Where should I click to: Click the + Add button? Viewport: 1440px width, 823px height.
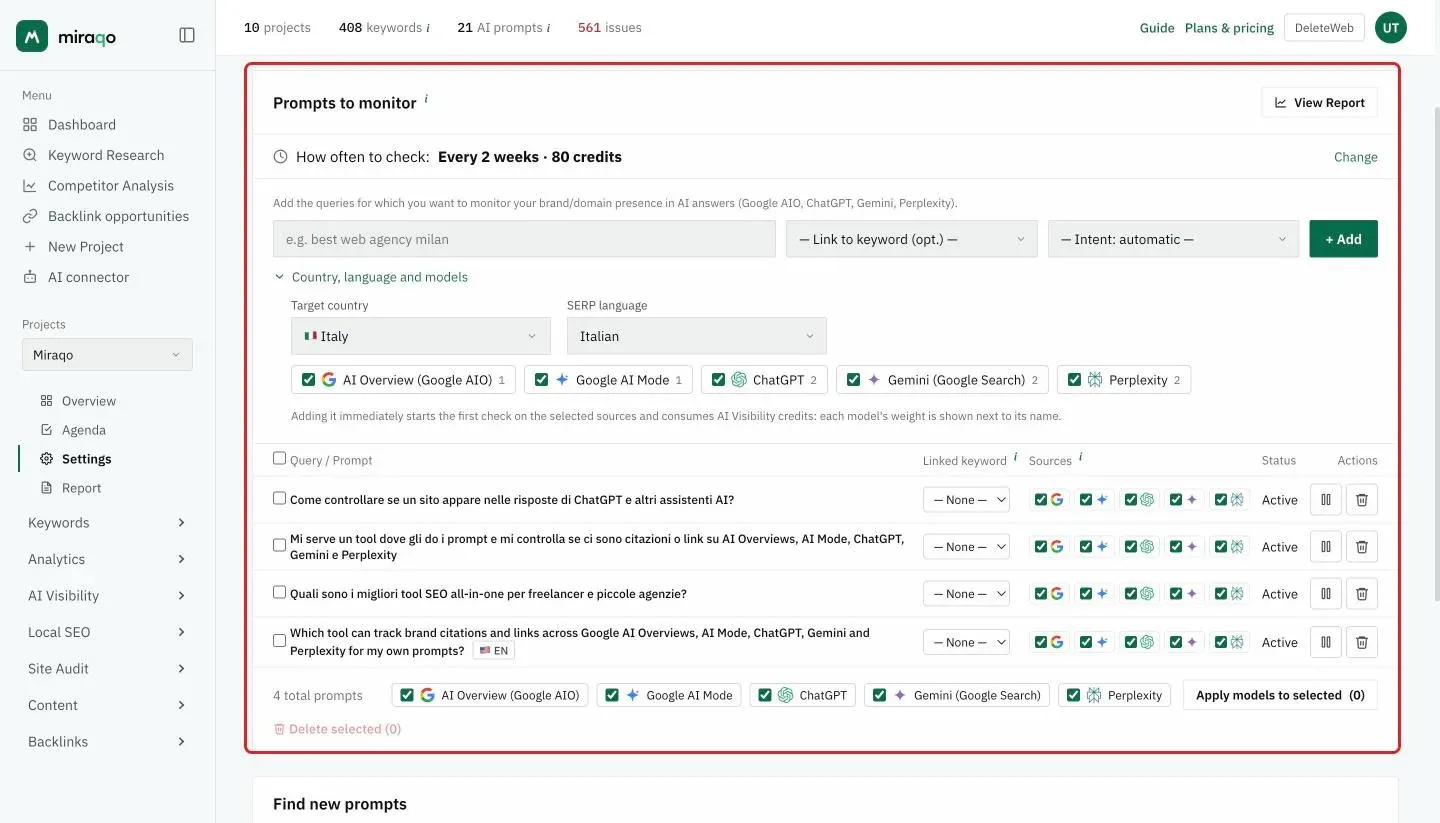[x=1343, y=239]
